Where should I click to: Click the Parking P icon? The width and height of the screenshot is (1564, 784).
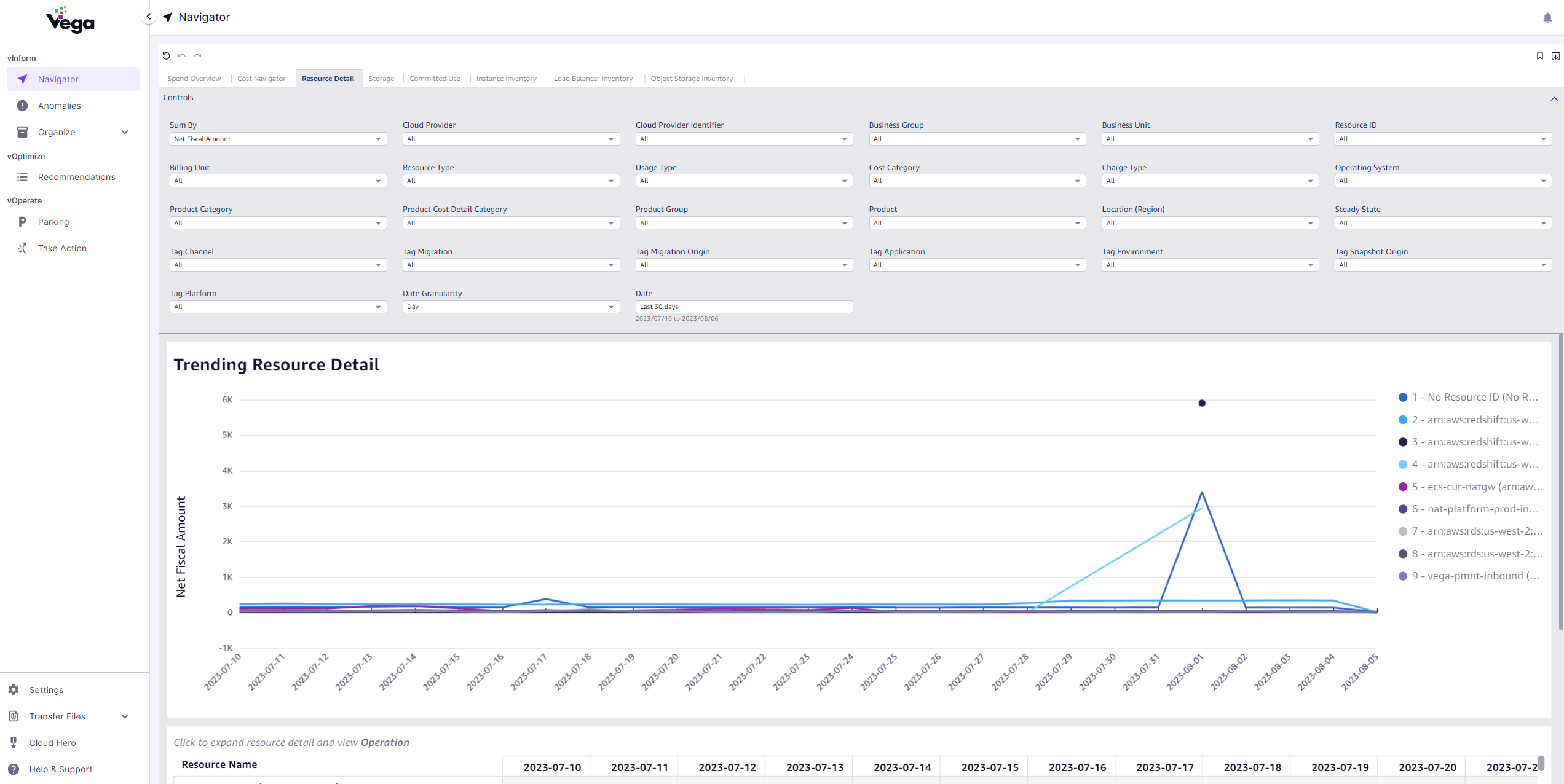pos(23,222)
